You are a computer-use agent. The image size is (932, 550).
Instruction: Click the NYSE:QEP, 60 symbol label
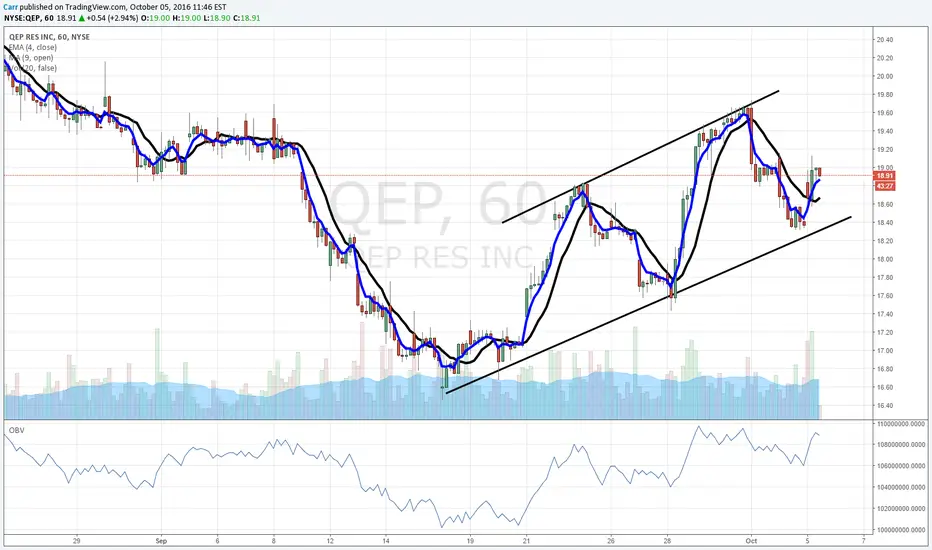29,18
